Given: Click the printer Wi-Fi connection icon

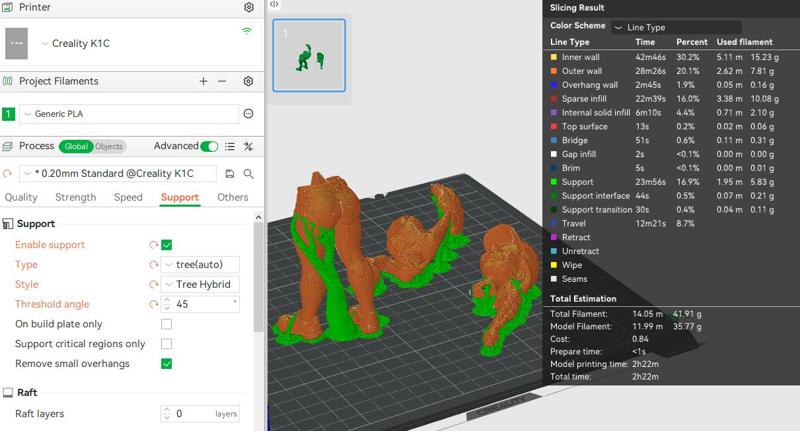Looking at the screenshot, I should [x=247, y=31].
